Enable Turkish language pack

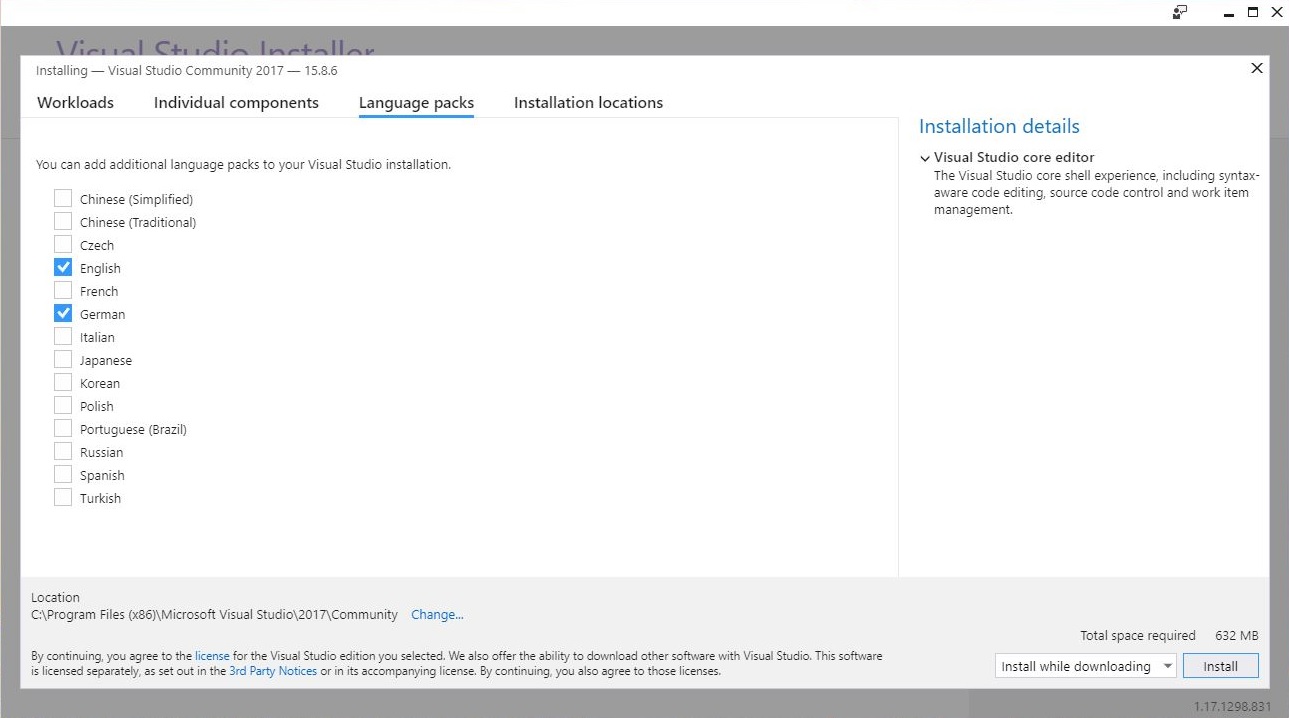63,497
